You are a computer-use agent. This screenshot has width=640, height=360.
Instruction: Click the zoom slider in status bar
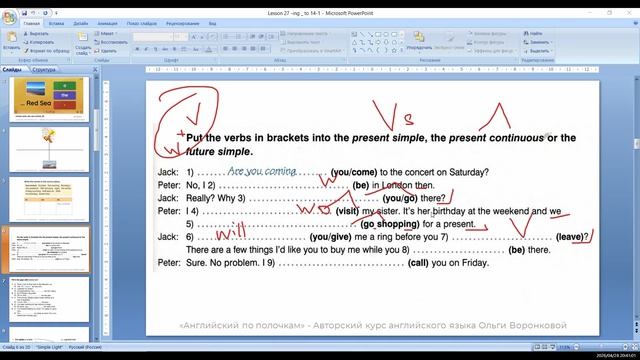click(601, 347)
